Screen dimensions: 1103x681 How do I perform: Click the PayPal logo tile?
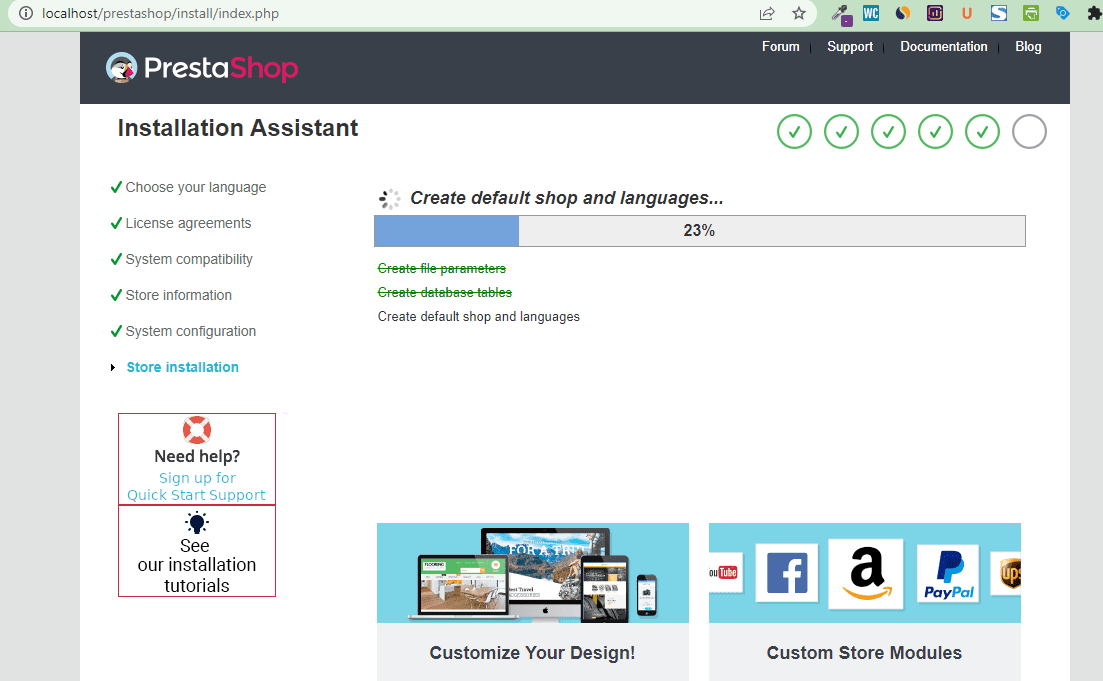click(x=948, y=573)
